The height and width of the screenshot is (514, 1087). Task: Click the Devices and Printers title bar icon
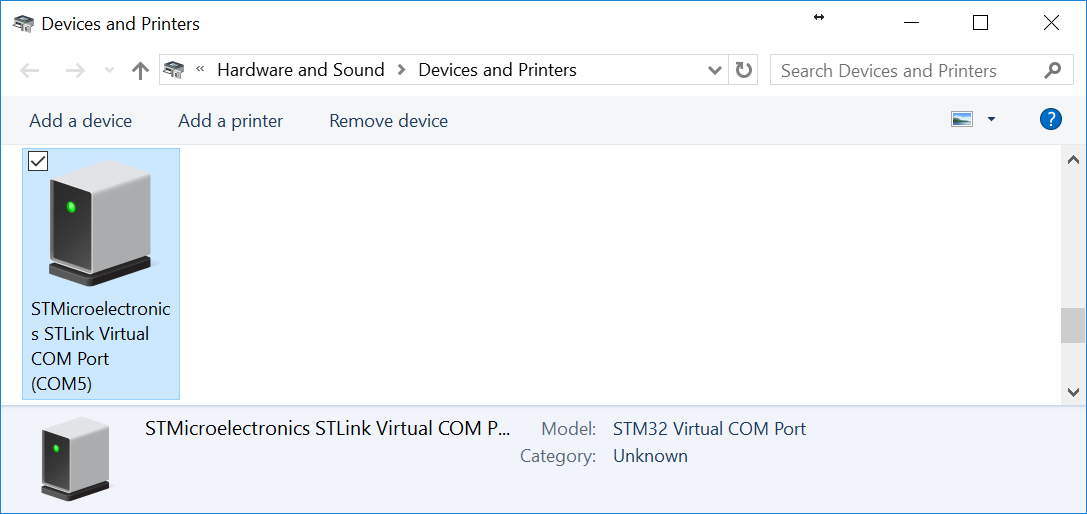coord(24,23)
